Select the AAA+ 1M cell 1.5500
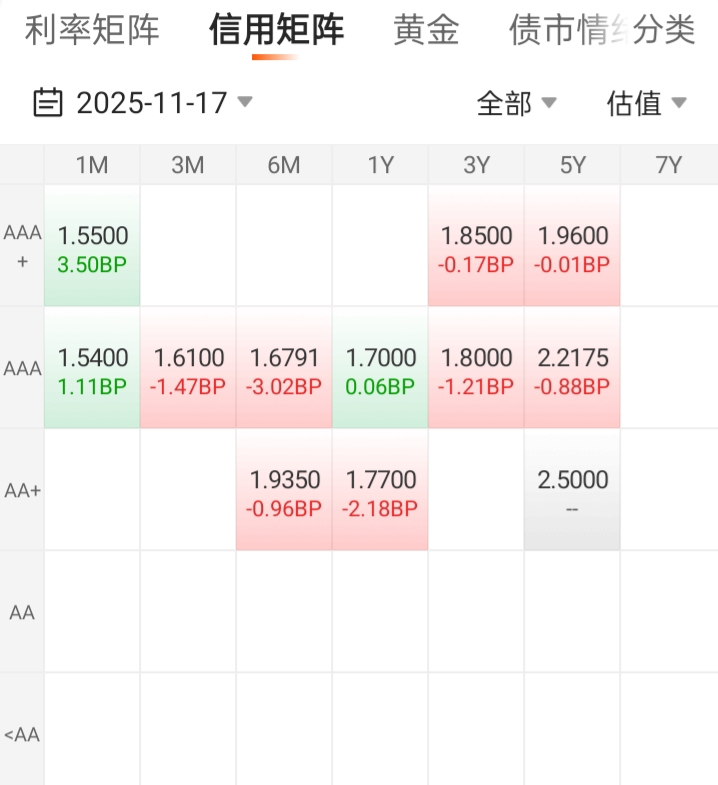The width and height of the screenshot is (718, 785). point(92,247)
